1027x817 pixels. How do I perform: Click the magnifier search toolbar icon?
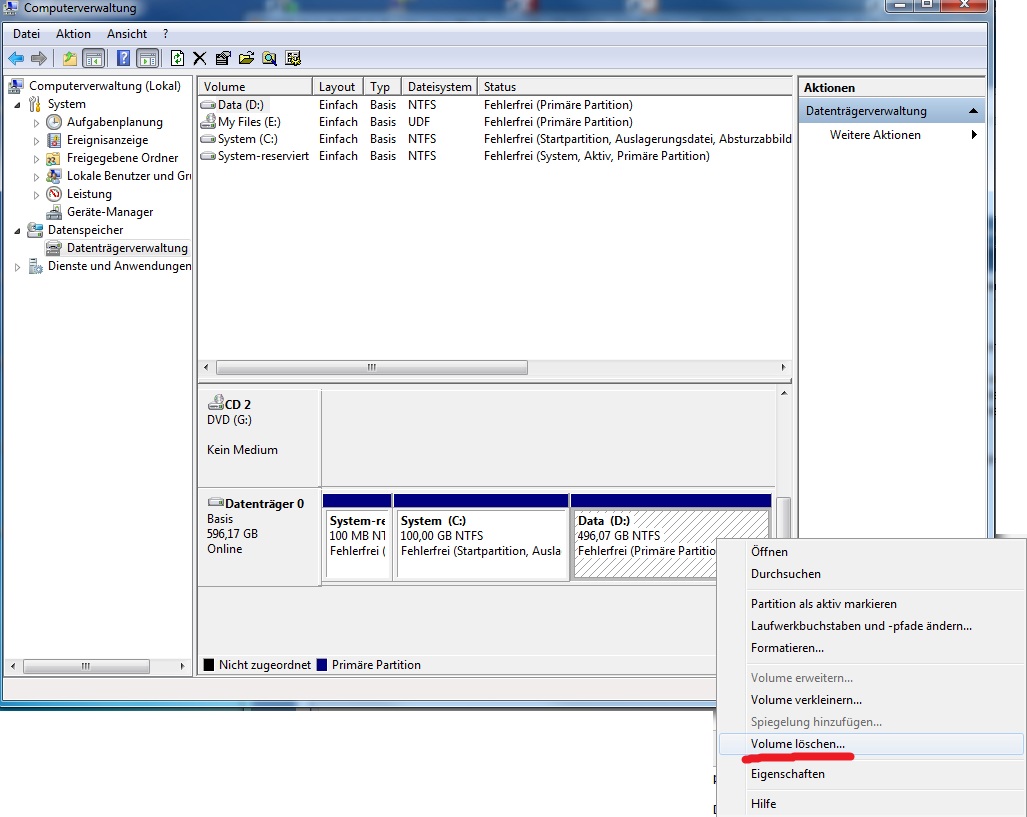point(269,59)
